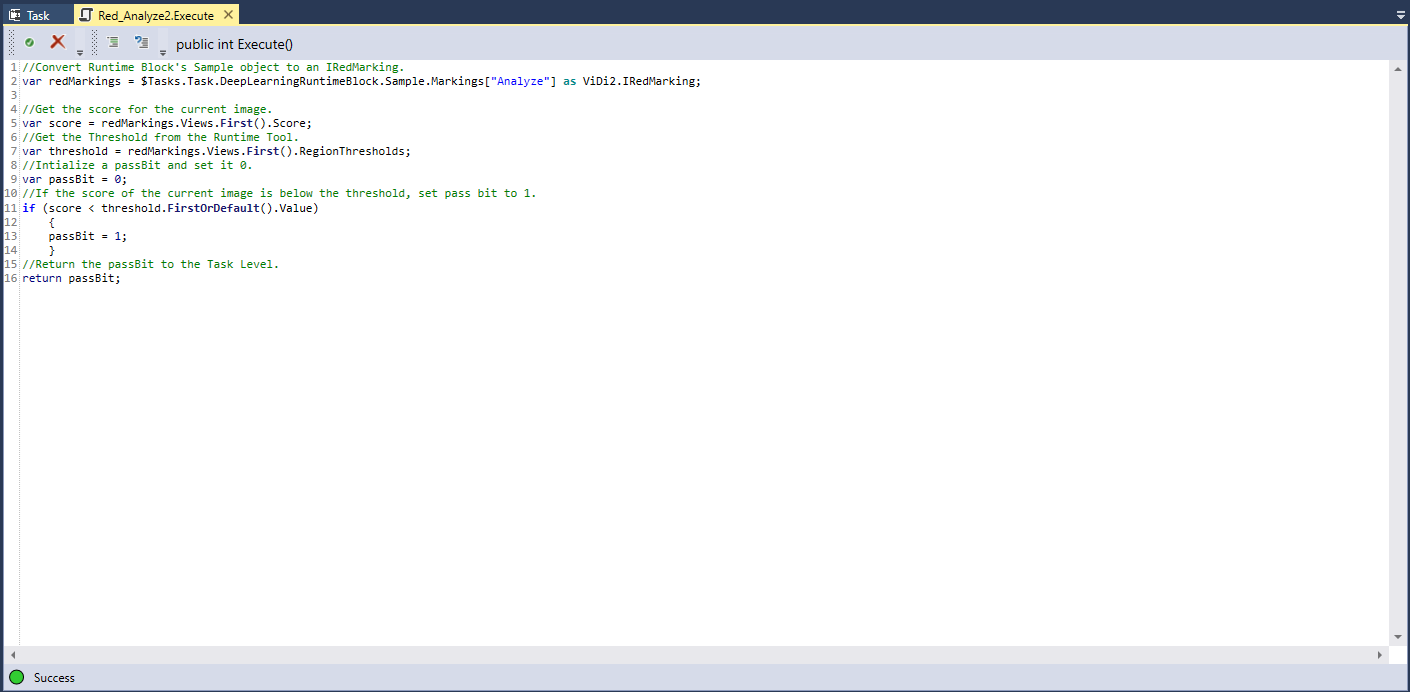Click the vertical scrollbar down arrow
1410x692 pixels.
click(x=1397, y=637)
